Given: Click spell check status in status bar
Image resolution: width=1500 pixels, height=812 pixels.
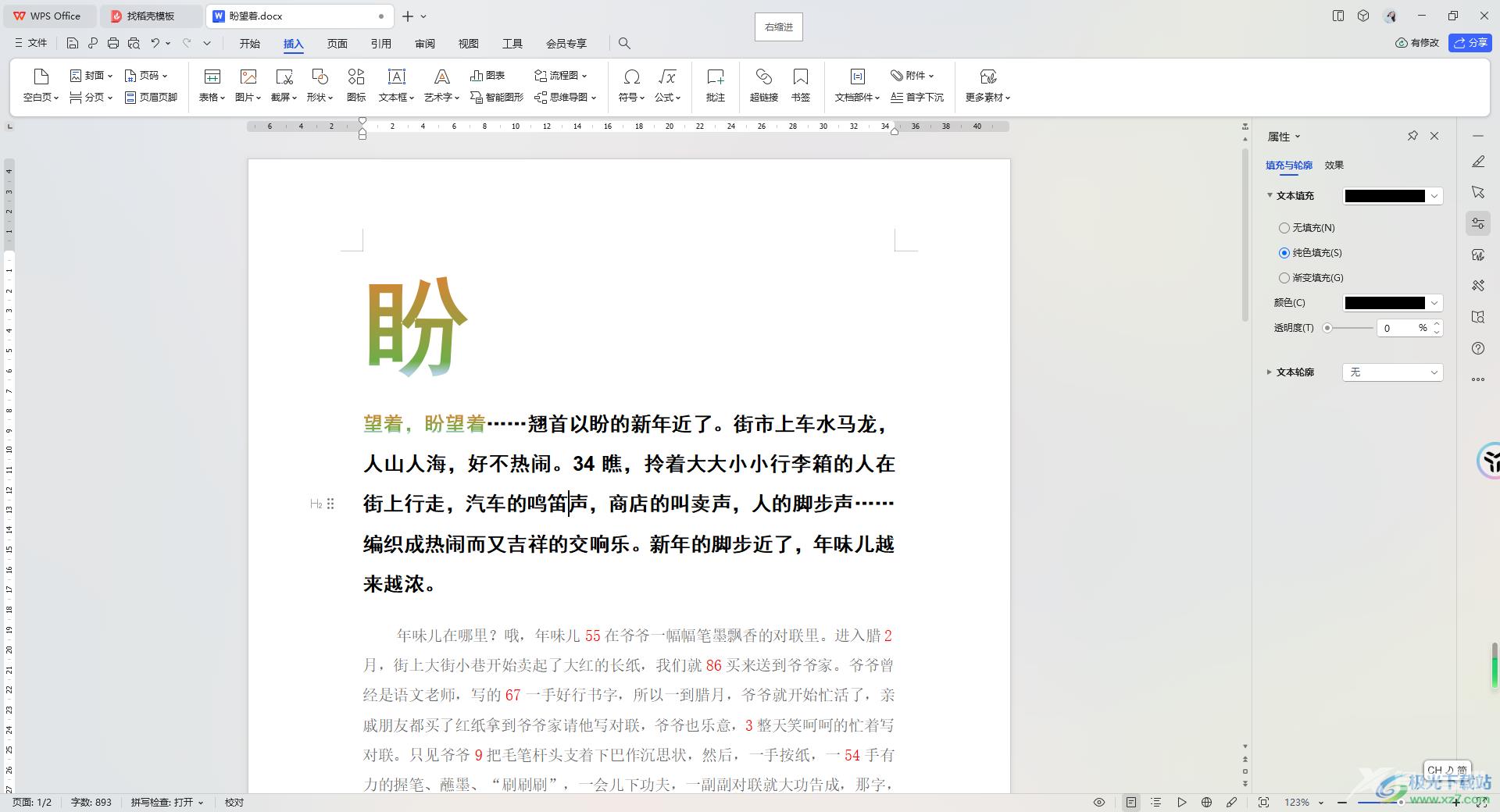Looking at the screenshot, I should click(x=167, y=802).
